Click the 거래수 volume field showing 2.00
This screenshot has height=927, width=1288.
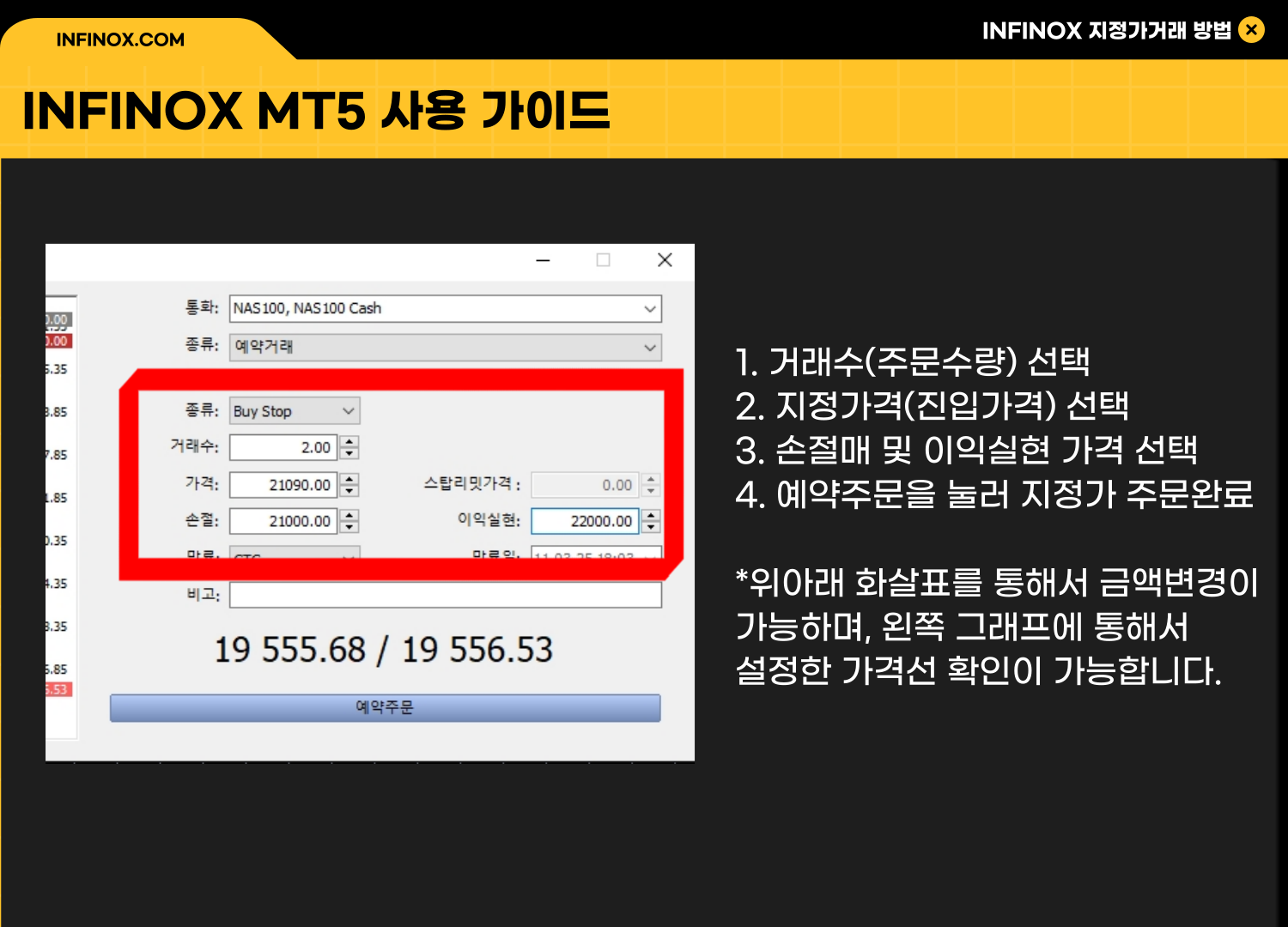pos(283,447)
